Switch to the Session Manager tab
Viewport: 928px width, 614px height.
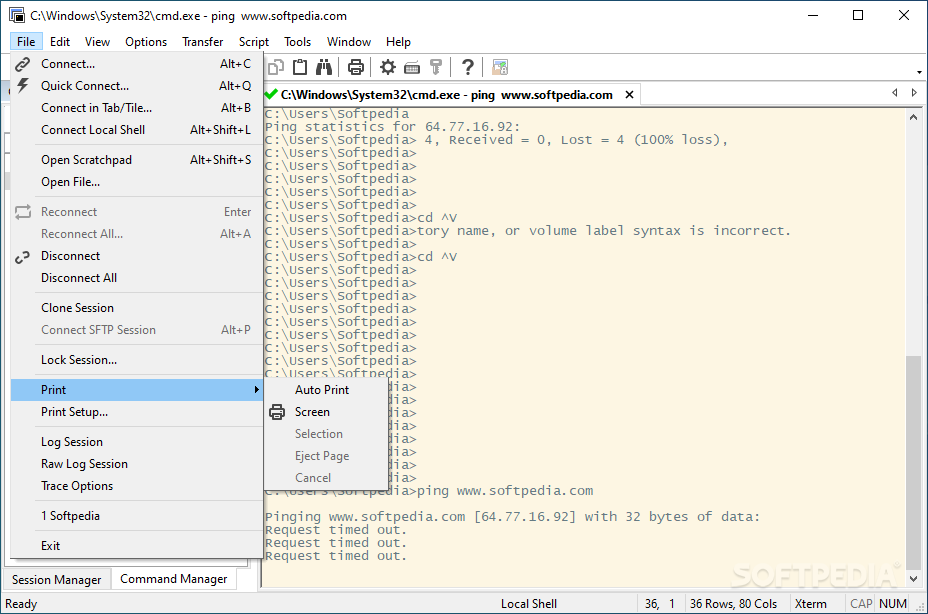[57, 580]
